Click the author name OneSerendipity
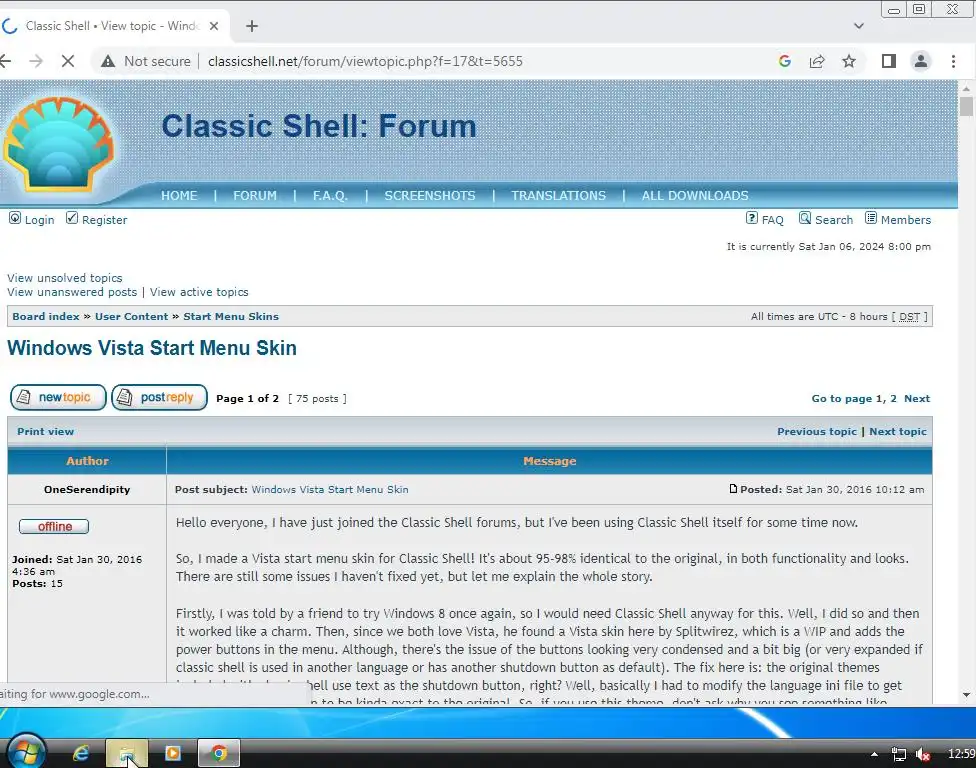This screenshot has width=976, height=768. (x=87, y=489)
